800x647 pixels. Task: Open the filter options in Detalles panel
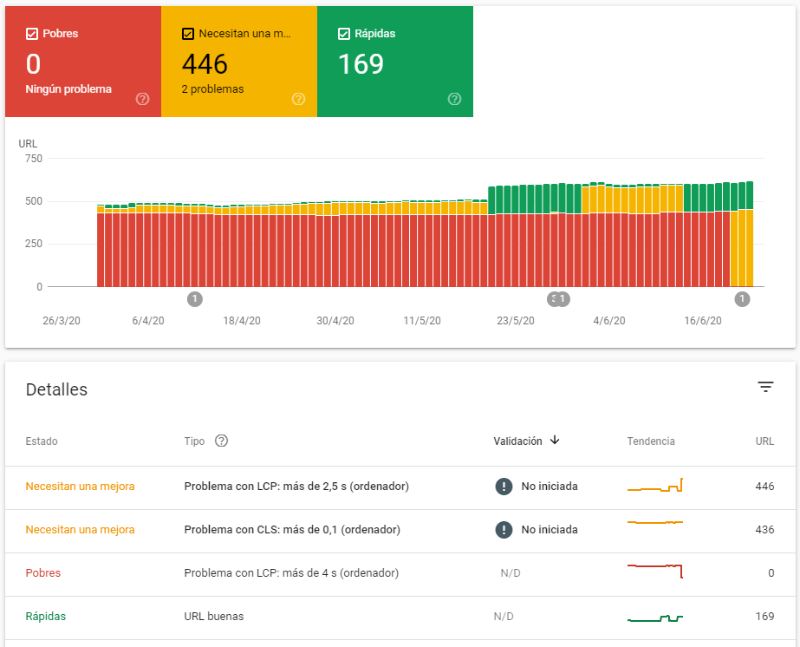pyautogui.click(x=765, y=387)
